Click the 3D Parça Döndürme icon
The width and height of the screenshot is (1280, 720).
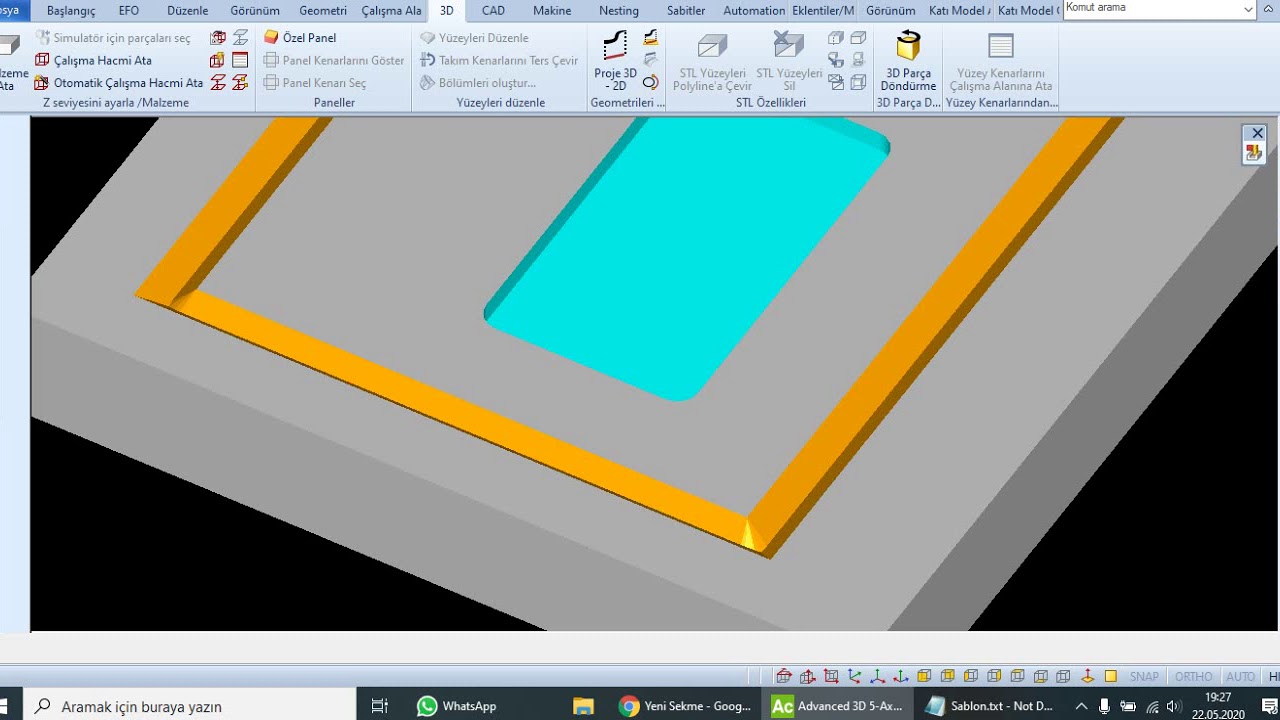[908, 47]
